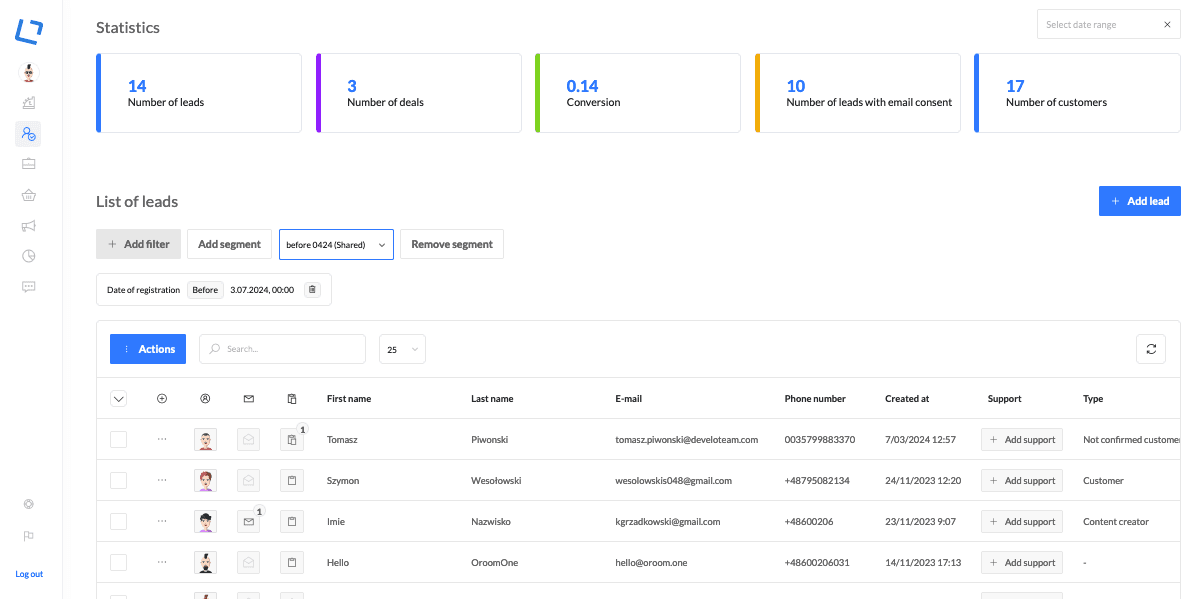Open the three-dot menu for Szymon's row
Screen dimensions: 1201x599
162,481
